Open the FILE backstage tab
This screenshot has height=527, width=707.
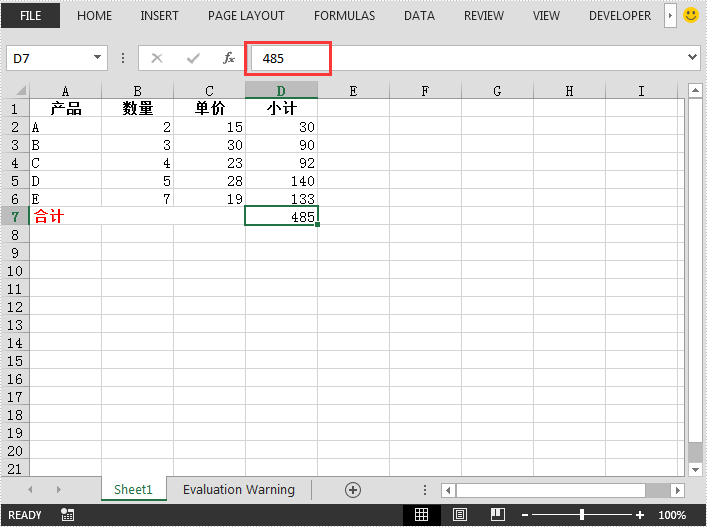(x=30, y=16)
